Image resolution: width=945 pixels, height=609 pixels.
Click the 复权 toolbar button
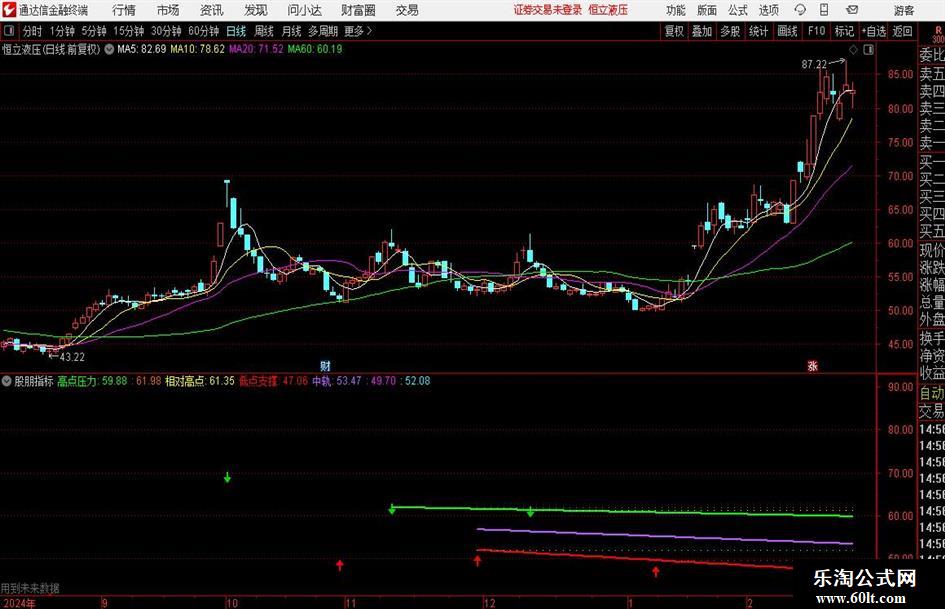pos(674,31)
